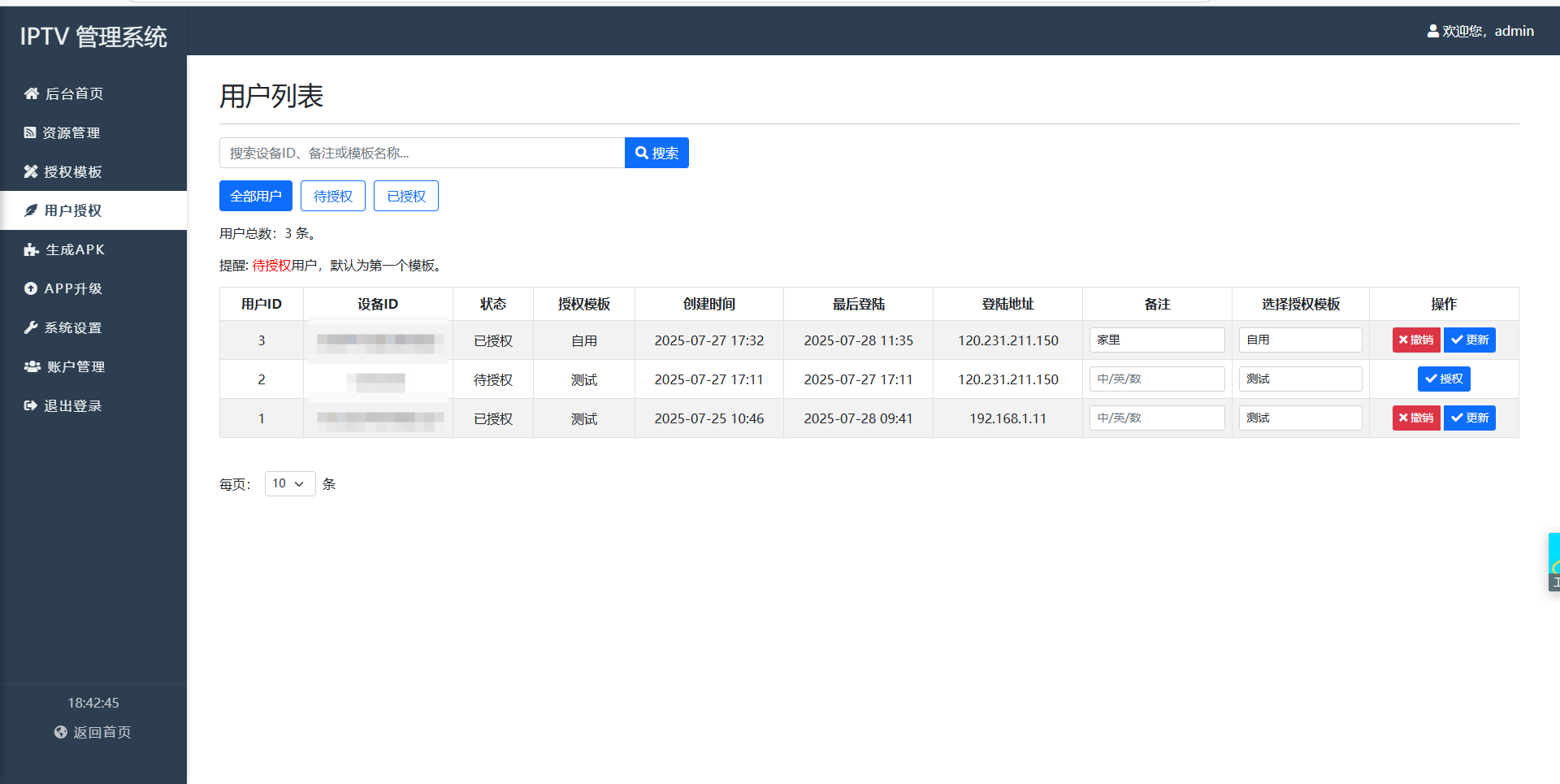Click the users icon beside 账户管理

pyautogui.click(x=32, y=366)
